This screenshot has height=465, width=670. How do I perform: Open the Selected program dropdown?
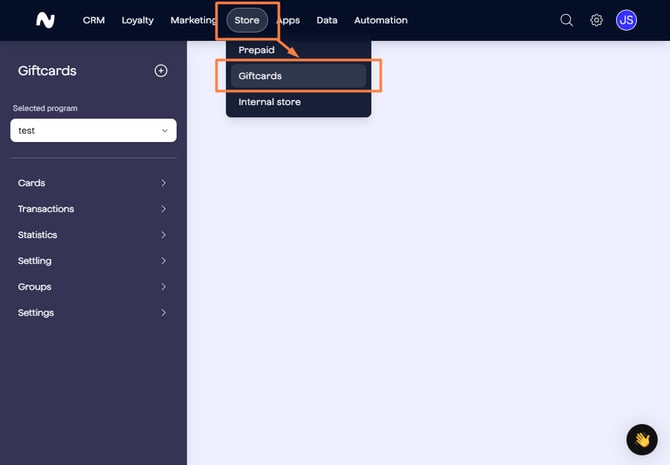(93, 130)
